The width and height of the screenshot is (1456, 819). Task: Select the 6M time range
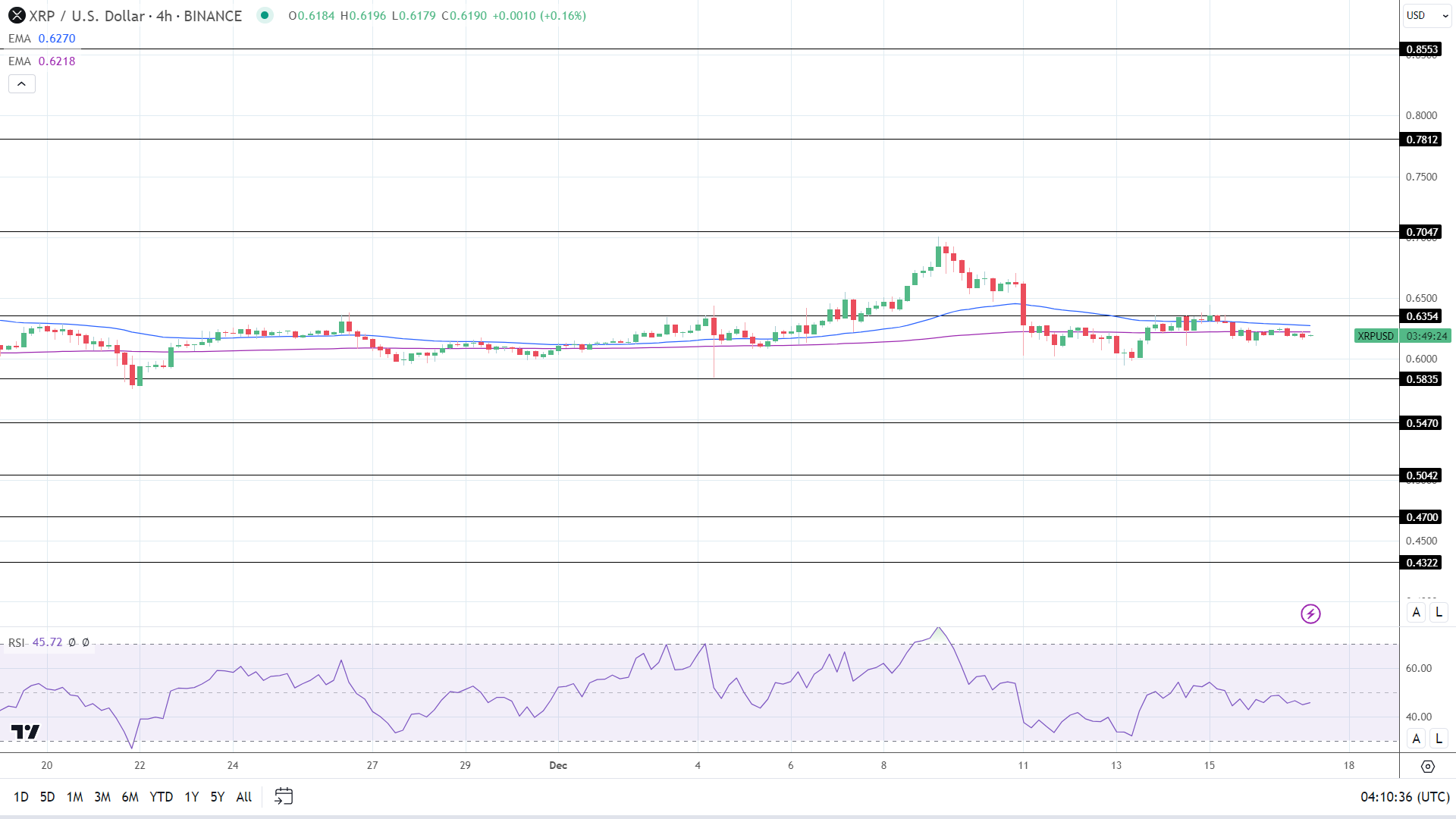(130, 797)
